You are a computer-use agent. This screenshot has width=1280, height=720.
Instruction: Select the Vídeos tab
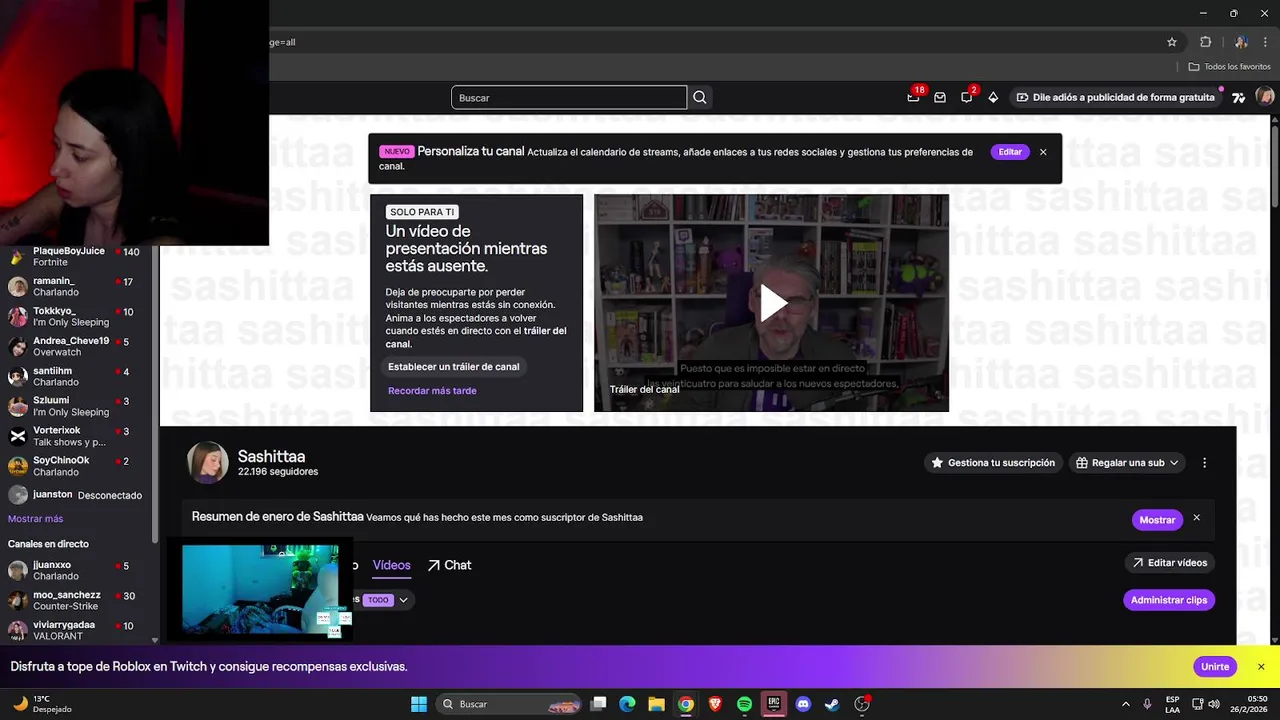click(391, 565)
